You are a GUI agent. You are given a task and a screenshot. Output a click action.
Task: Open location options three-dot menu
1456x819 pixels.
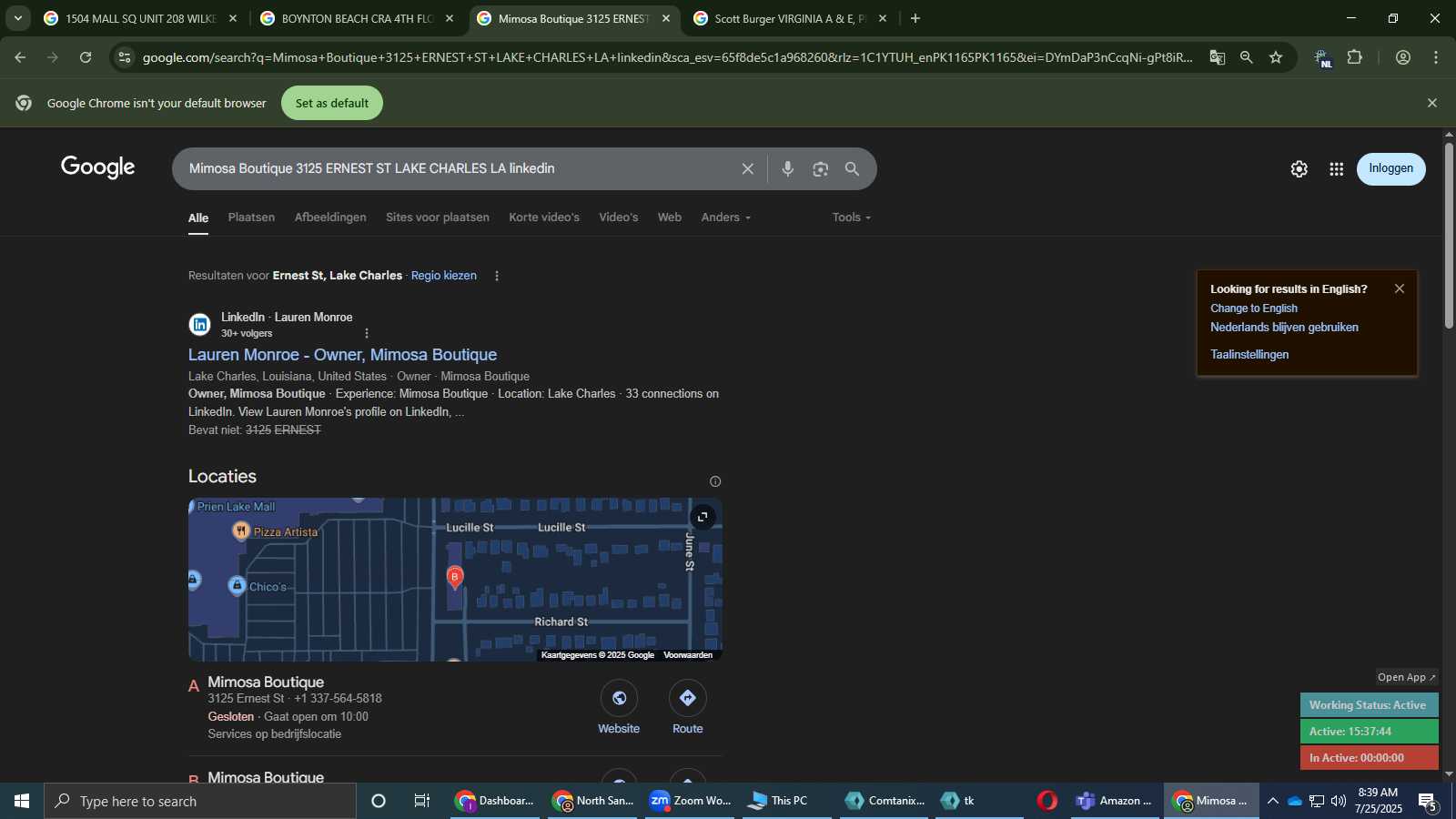pos(497,276)
